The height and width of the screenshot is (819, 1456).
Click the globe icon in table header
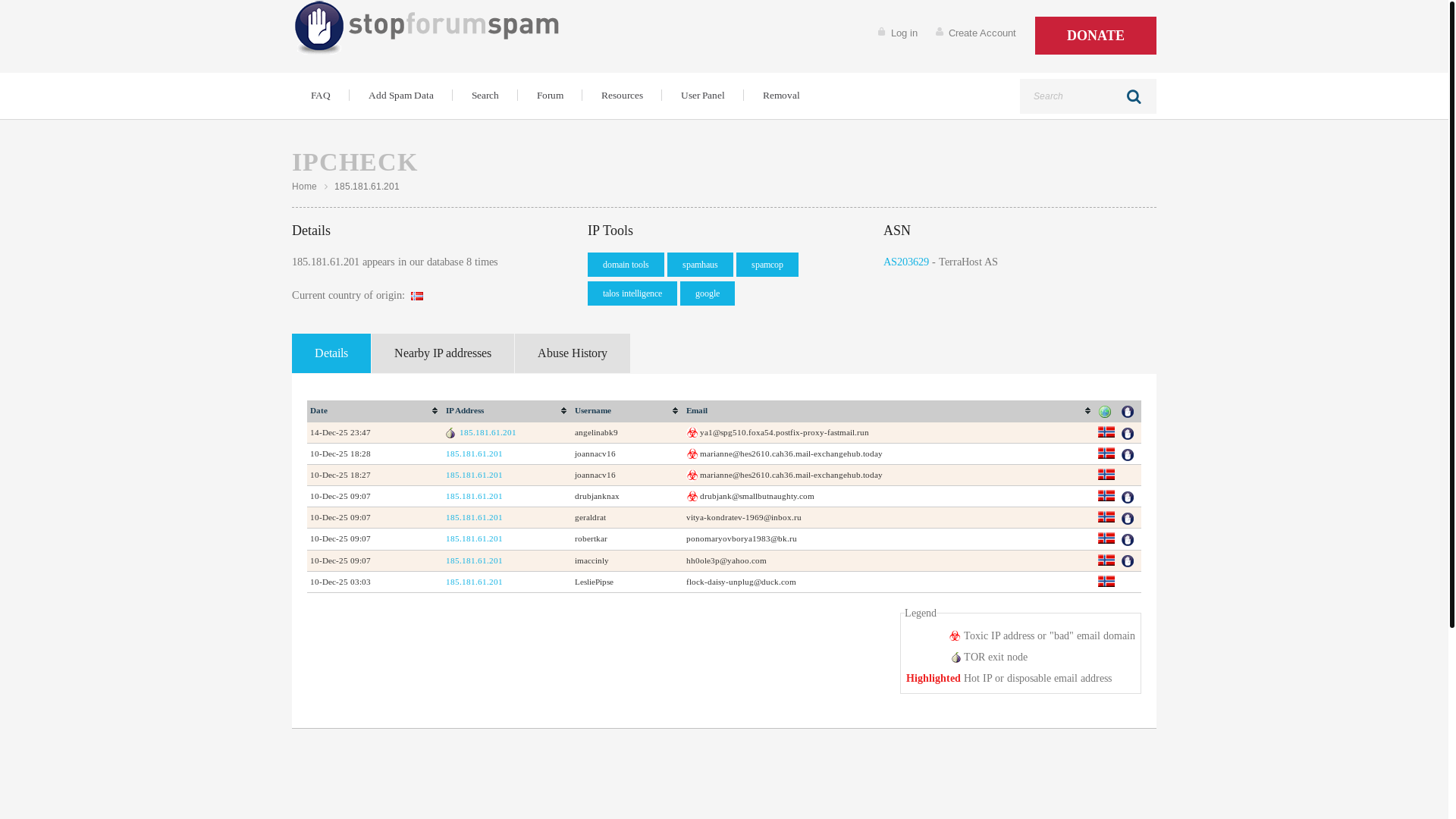[1105, 412]
